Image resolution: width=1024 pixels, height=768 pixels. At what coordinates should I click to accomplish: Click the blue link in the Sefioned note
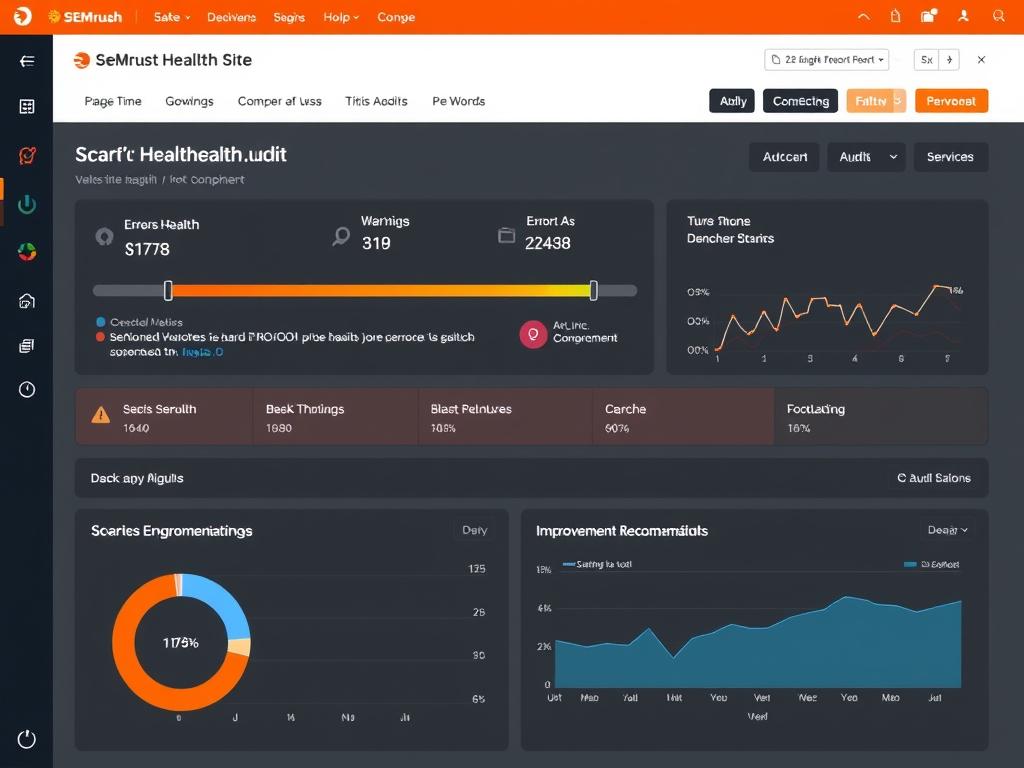point(202,352)
